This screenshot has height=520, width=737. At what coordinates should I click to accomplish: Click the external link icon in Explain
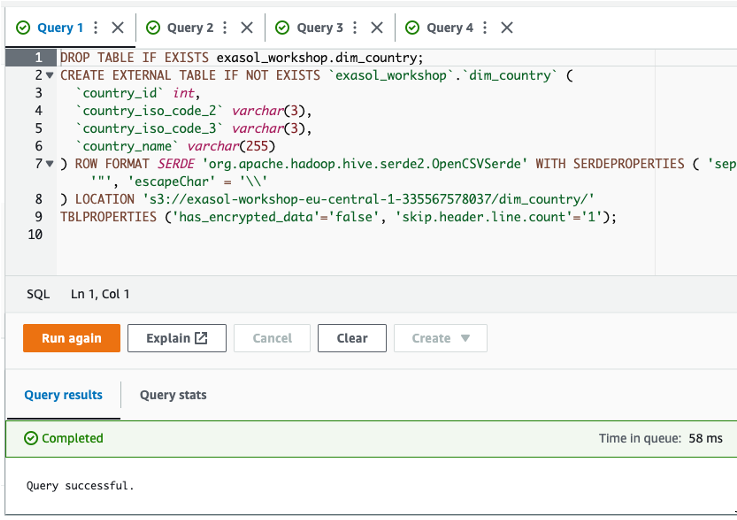pos(201,338)
